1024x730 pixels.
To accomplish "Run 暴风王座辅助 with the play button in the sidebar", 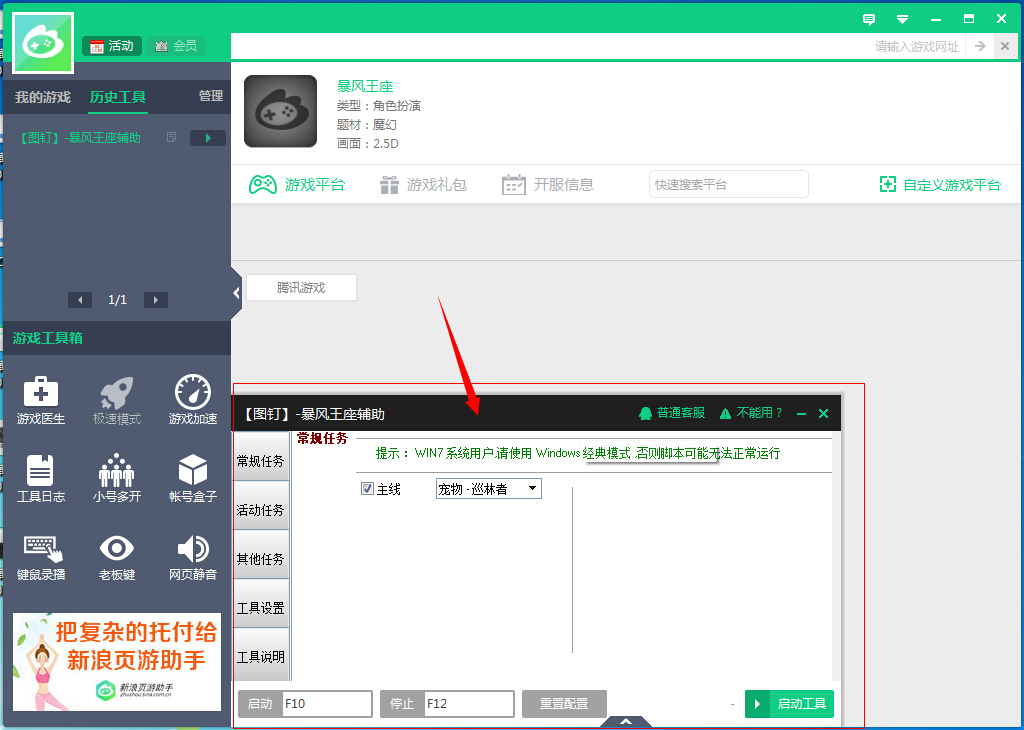I will coord(208,138).
